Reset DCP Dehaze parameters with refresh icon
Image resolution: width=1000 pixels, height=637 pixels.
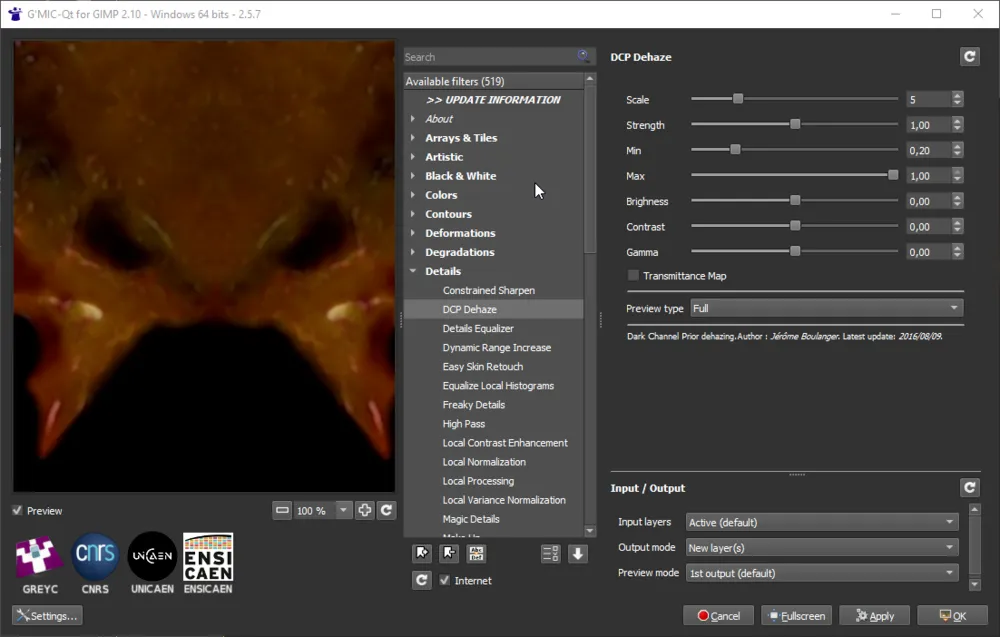[x=969, y=57]
